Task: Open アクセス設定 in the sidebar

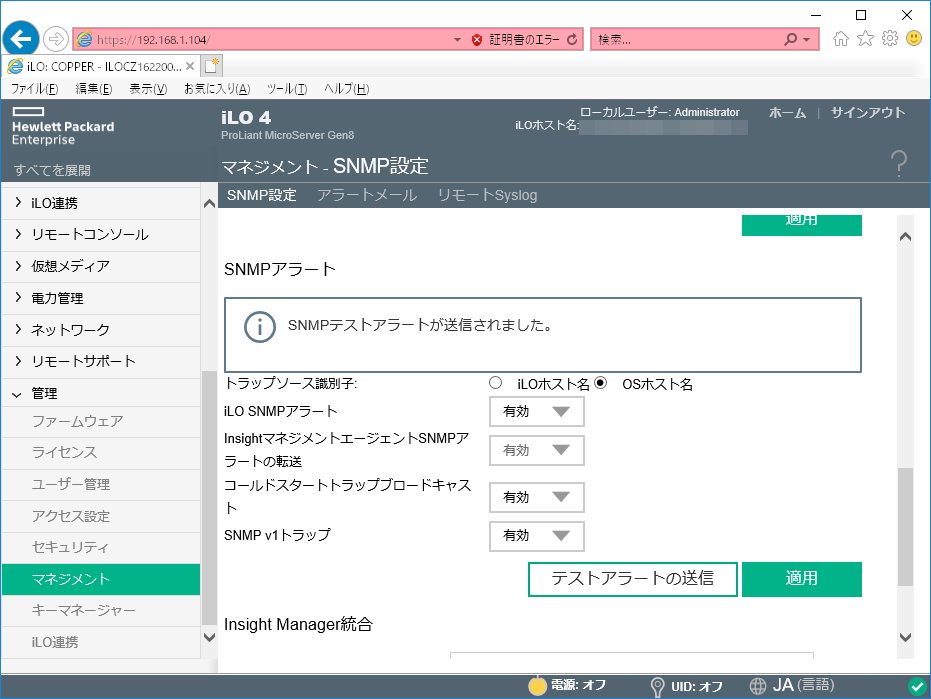Action: 100,516
